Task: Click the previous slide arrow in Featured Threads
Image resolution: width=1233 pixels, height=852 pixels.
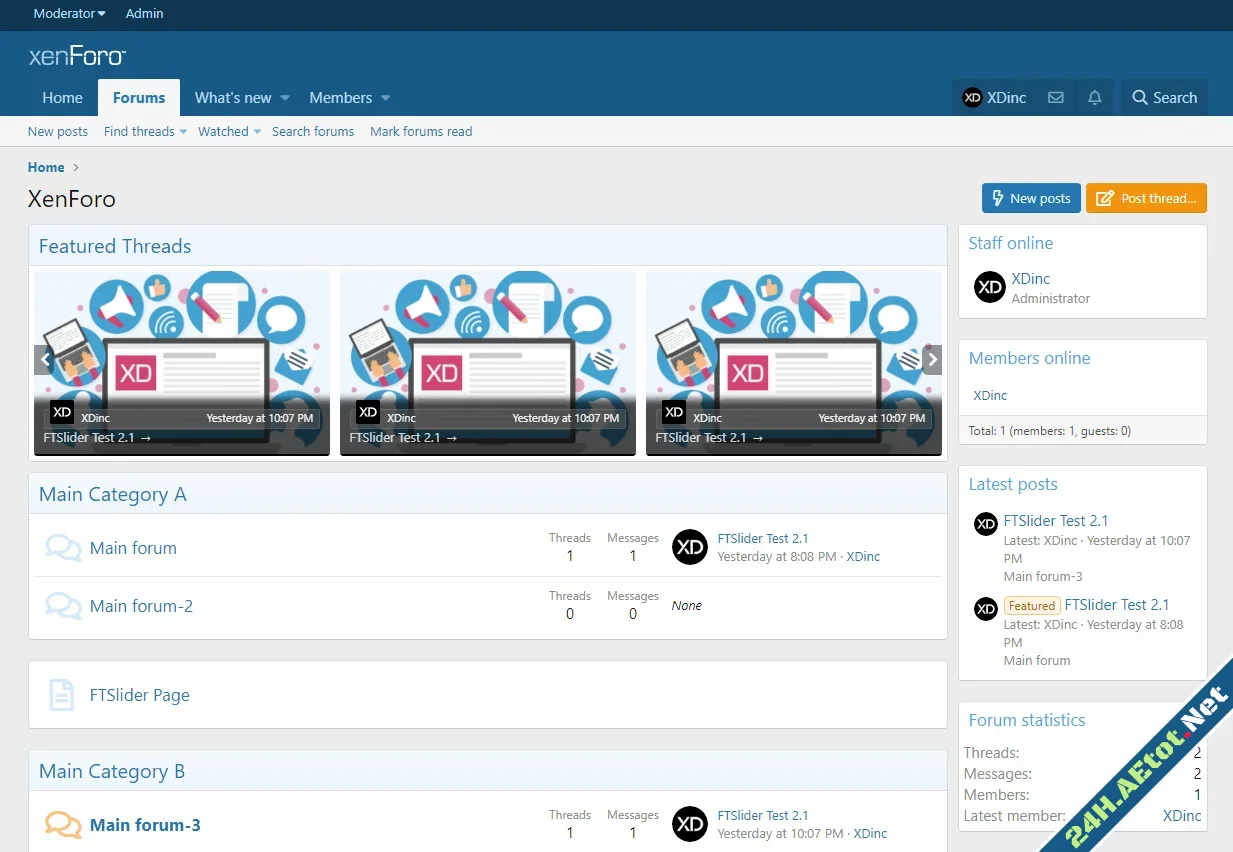Action: pos(44,360)
